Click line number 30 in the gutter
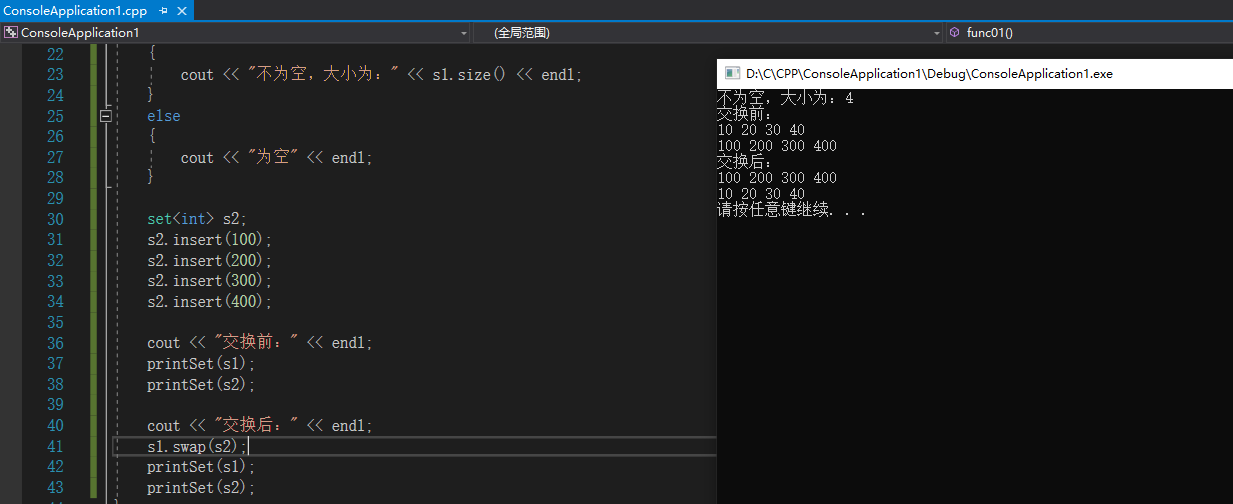The image size is (1233, 504). (x=55, y=219)
